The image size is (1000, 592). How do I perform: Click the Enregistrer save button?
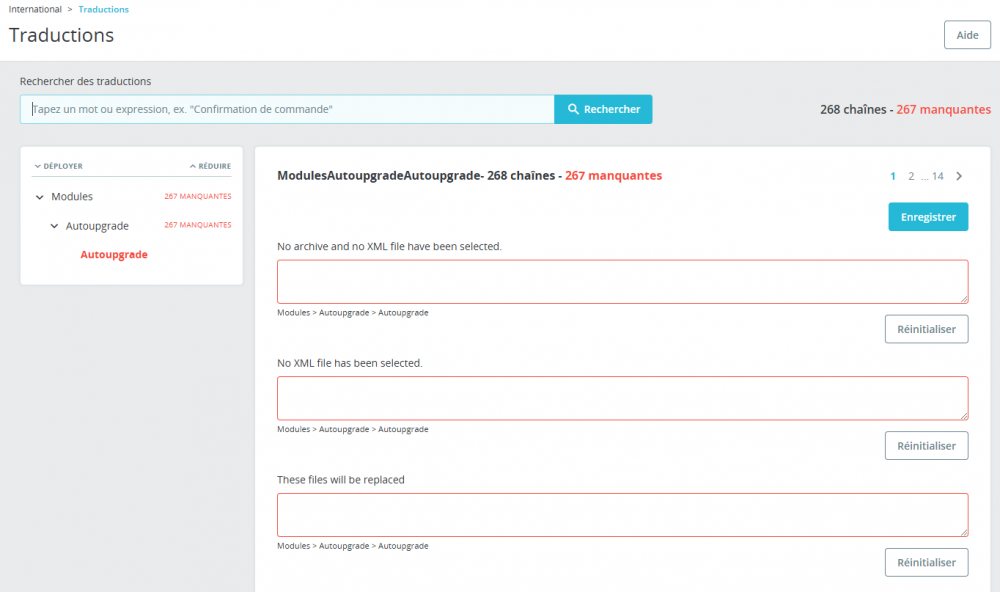coord(928,217)
